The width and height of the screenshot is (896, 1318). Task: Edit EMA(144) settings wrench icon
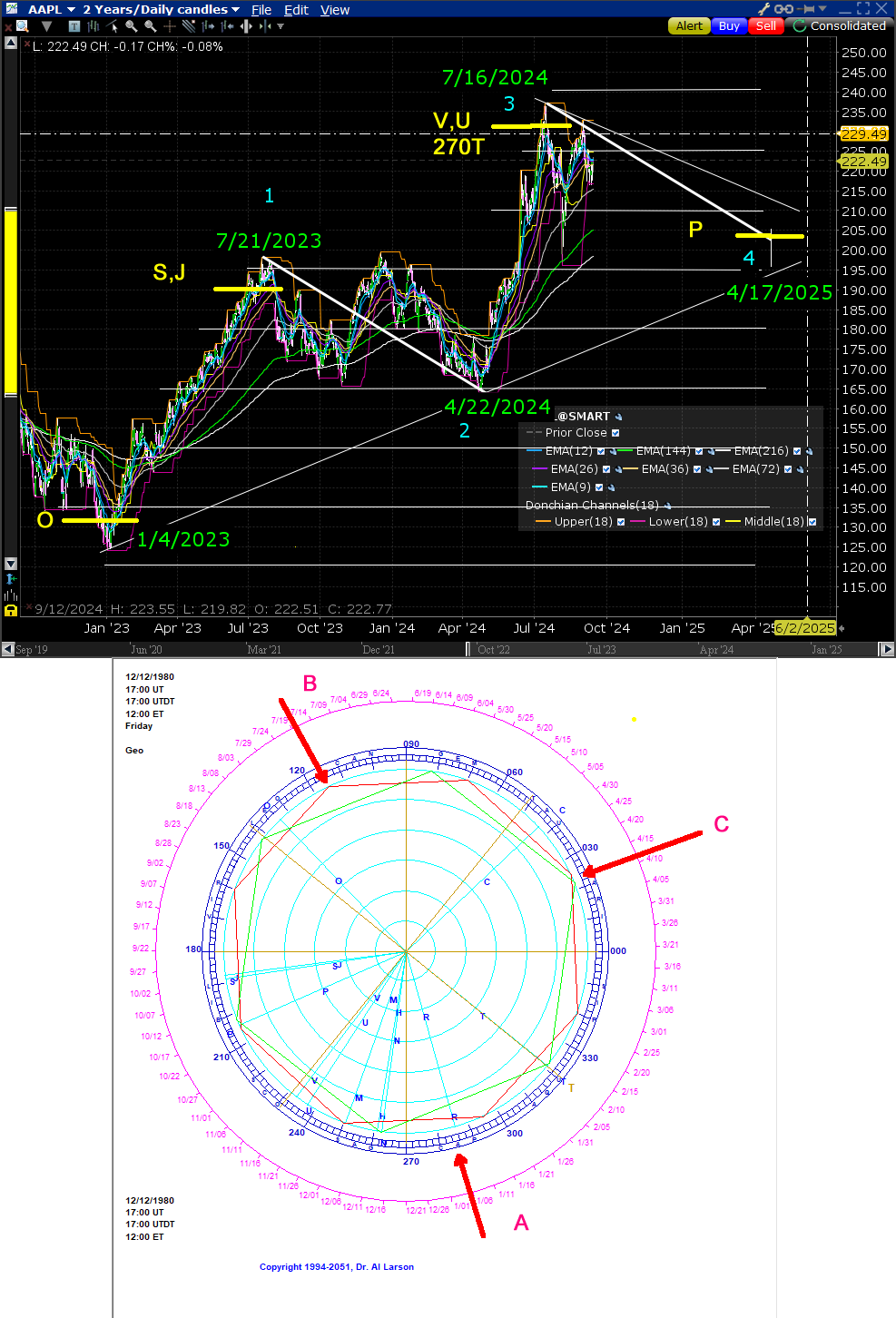[711, 451]
